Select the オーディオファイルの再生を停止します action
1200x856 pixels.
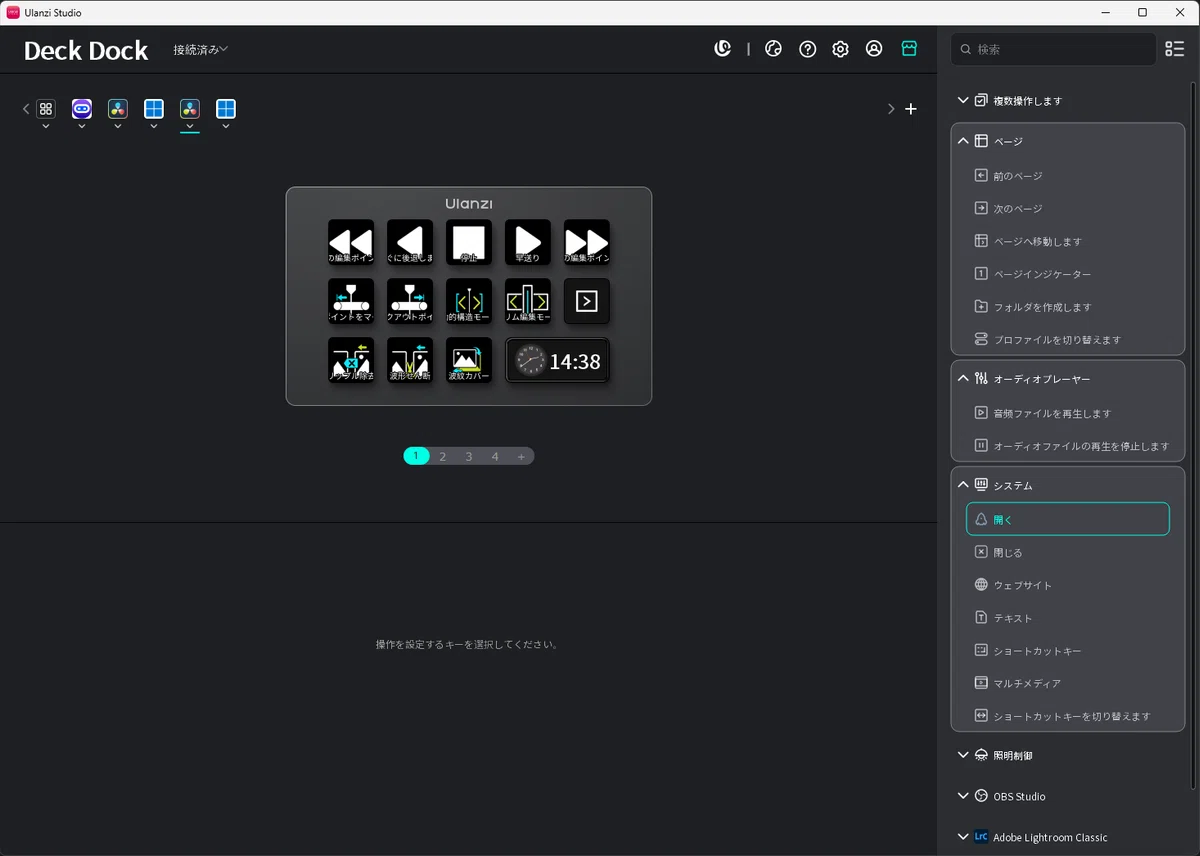[1068, 446]
